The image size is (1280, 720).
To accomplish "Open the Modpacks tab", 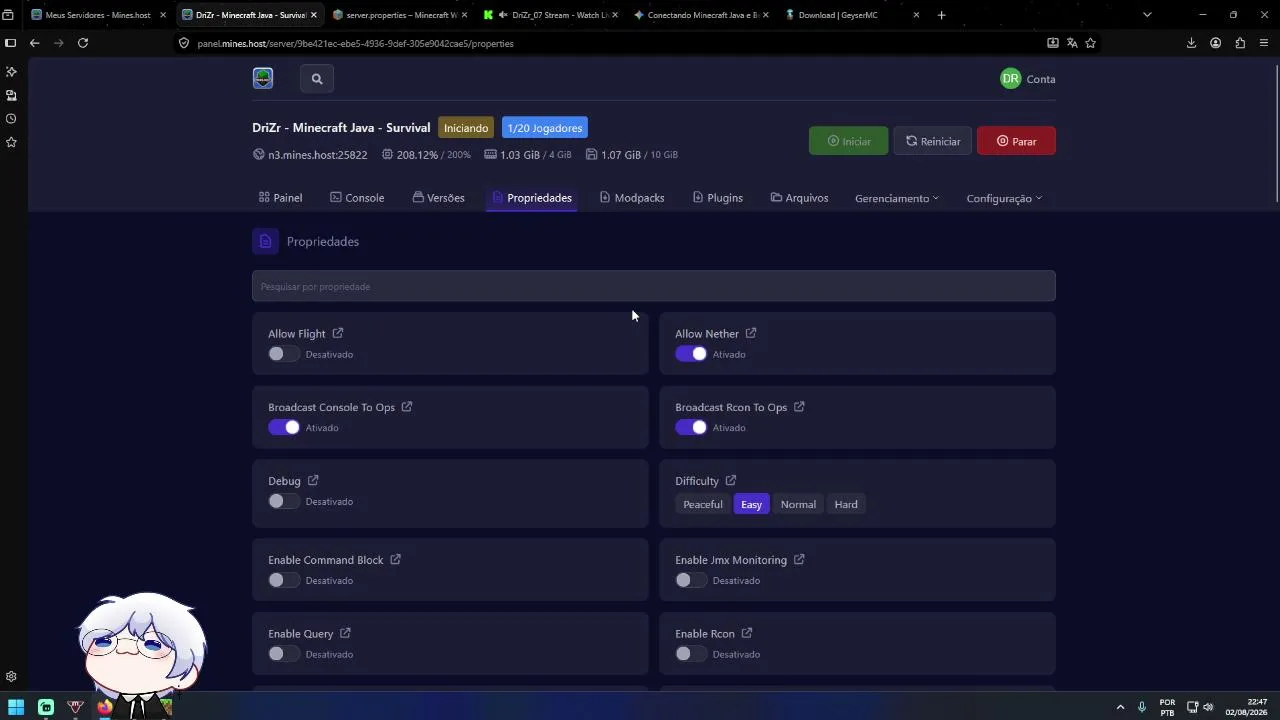I will (632, 198).
